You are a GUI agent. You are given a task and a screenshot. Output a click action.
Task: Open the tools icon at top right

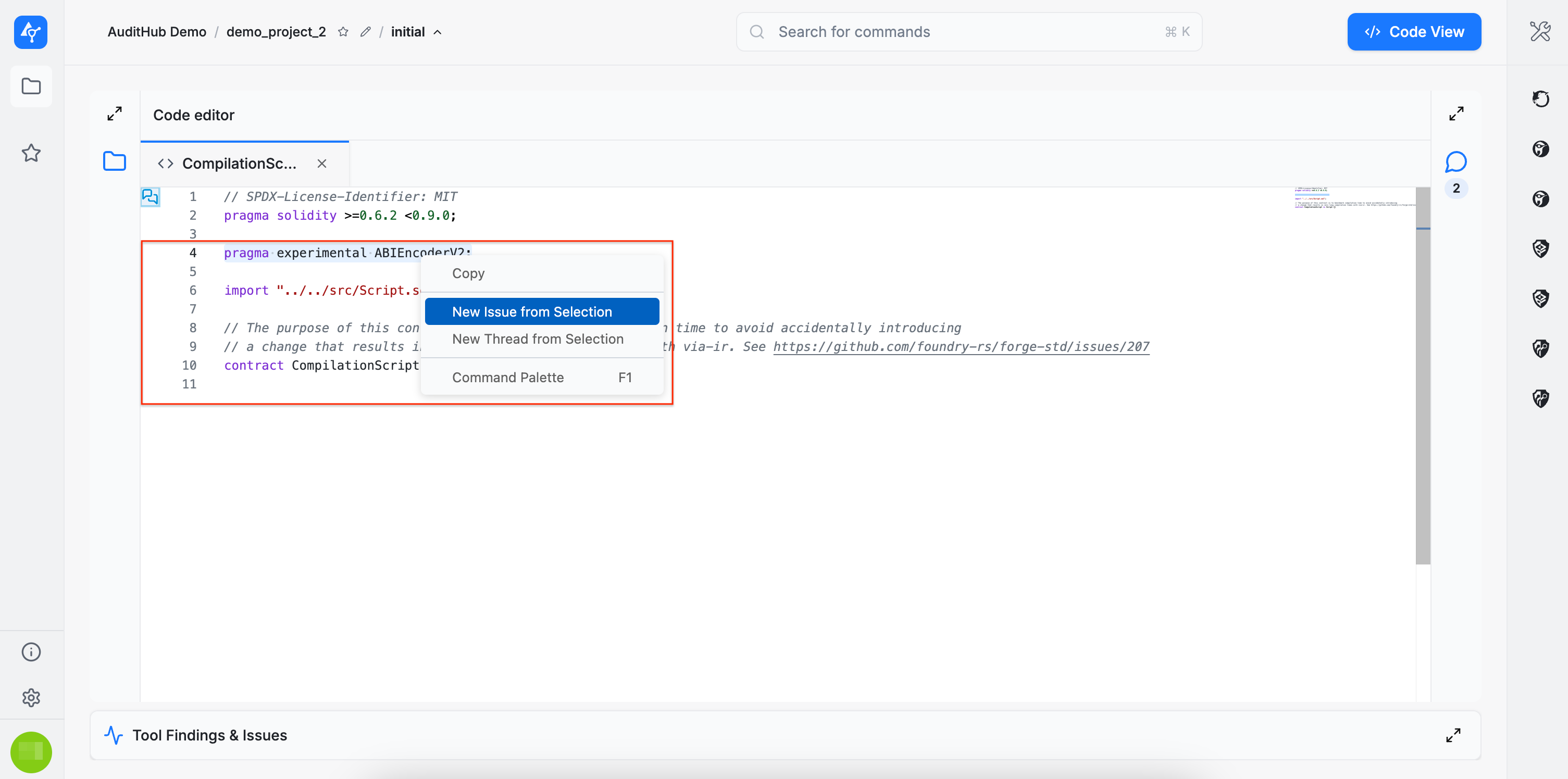1539,32
